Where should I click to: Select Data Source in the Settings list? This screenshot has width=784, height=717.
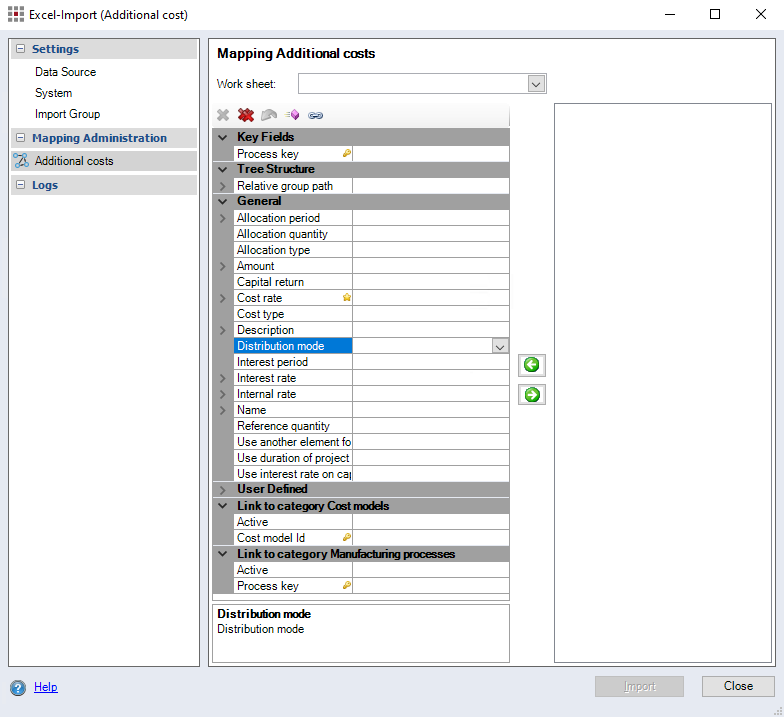(x=65, y=72)
